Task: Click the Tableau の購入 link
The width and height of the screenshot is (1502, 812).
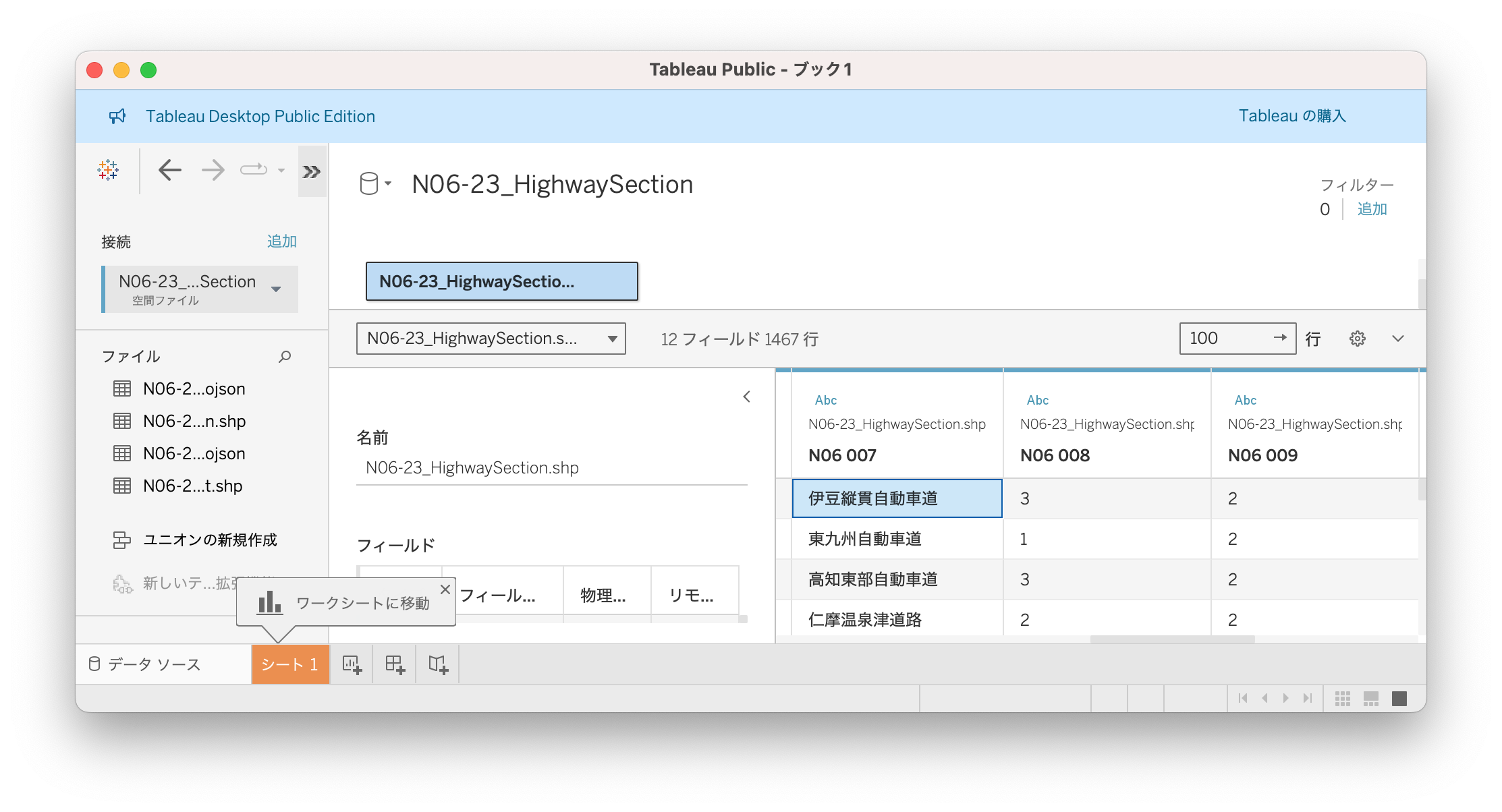Action: pos(1291,116)
